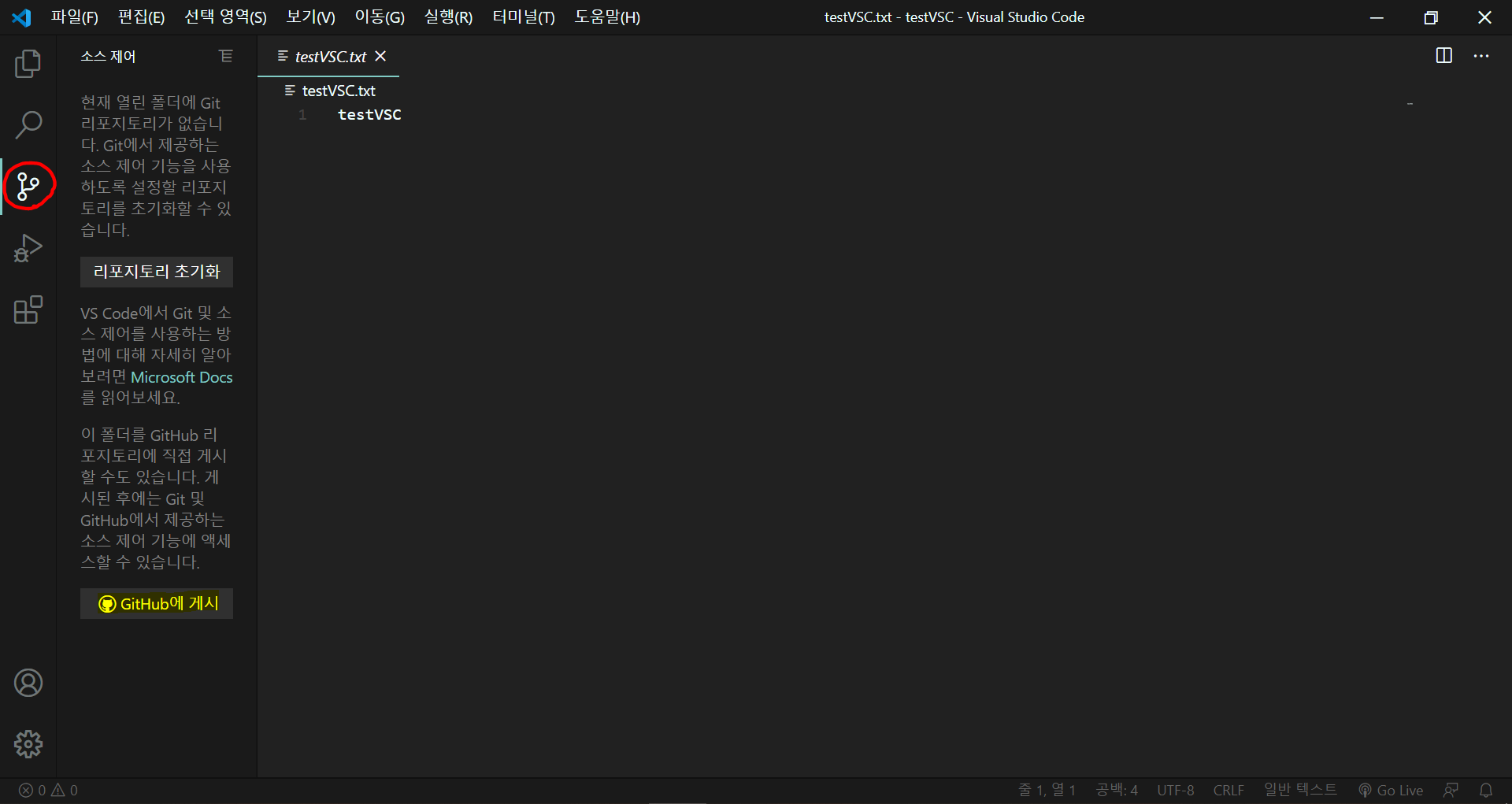Start Go Live server
Viewport: 1512px width, 804px height.
click(x=1391, y=790)
